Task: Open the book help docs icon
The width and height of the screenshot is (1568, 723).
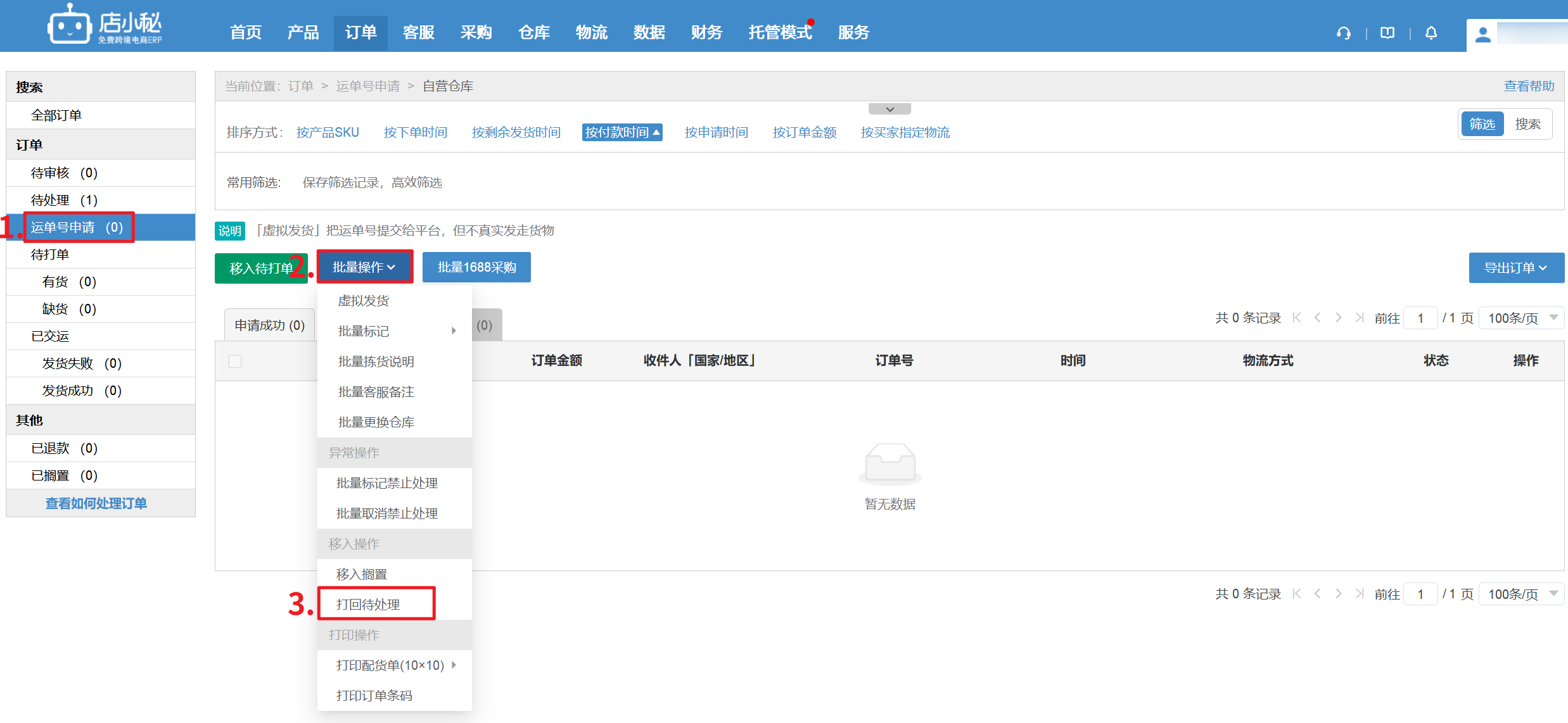Action: click(x=1387, y=33)
